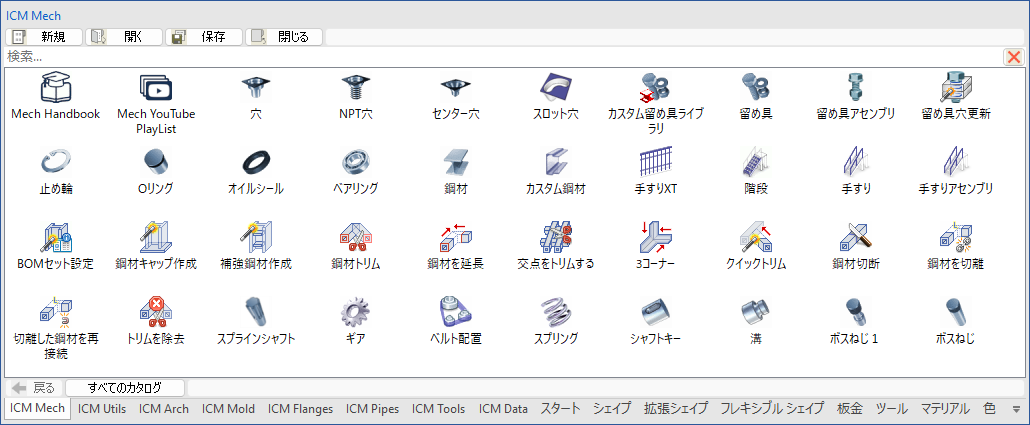Switch to the ICM Tools tab
Image resolution: width=1030 pixels, height=425 pixels.
point(438,409)
